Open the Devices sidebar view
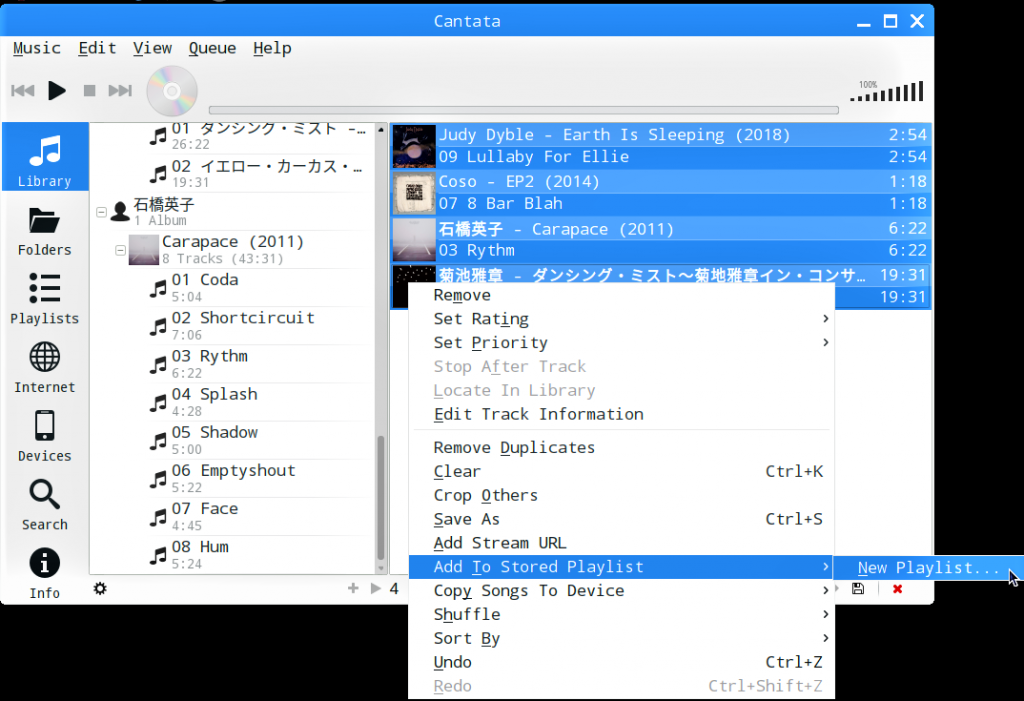Image resolution: width=1024 pixels, height=701 pixels. [44, 436]
